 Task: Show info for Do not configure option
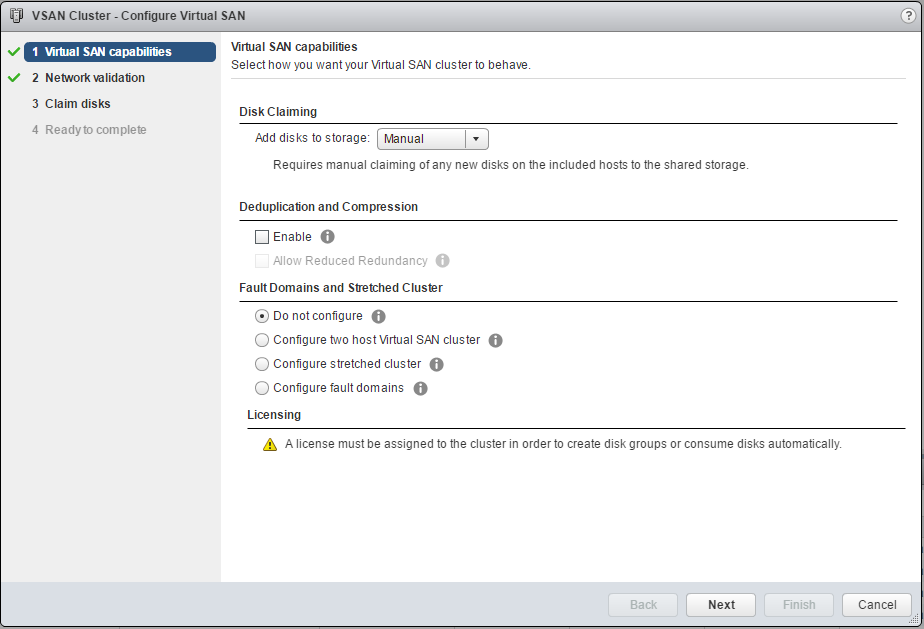pos(378,317)
